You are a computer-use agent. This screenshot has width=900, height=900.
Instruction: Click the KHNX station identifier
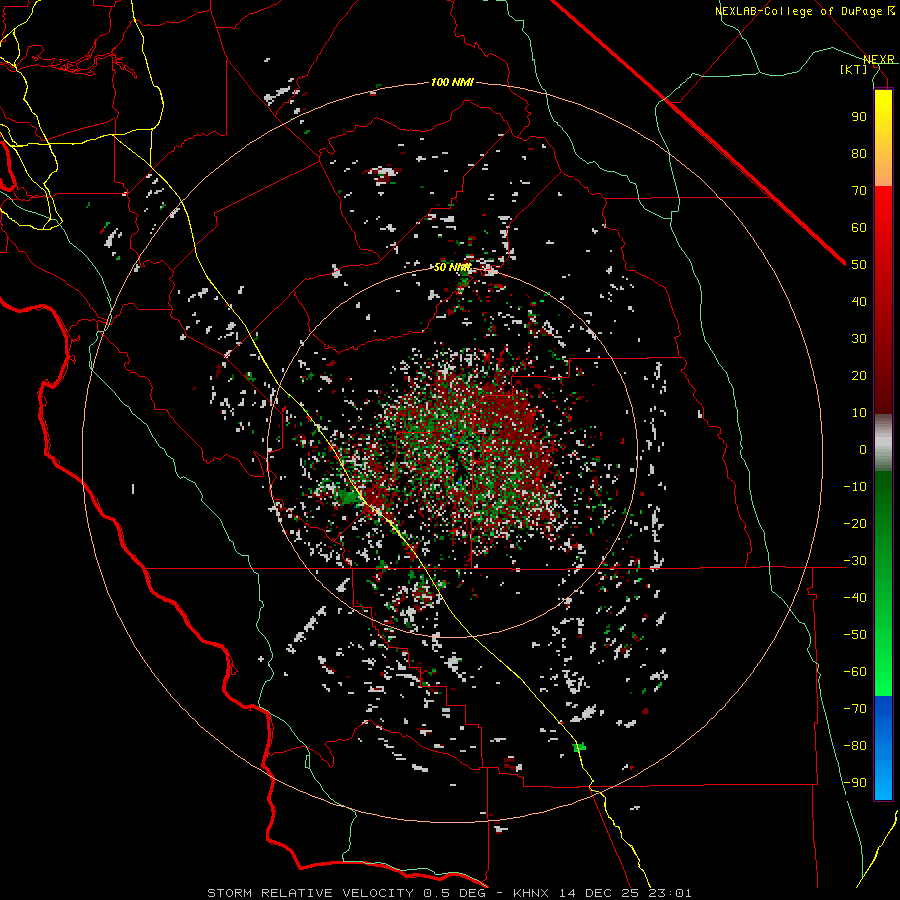tap(531, 893)
